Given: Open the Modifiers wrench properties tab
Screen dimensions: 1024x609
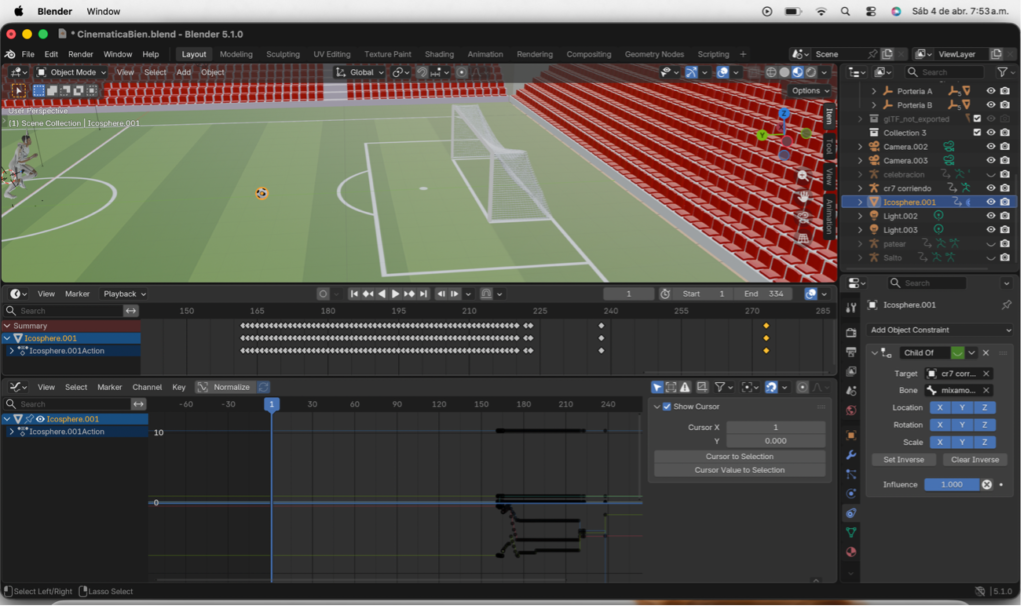Looking at the screenshot, I should click(x=851, y=455).
